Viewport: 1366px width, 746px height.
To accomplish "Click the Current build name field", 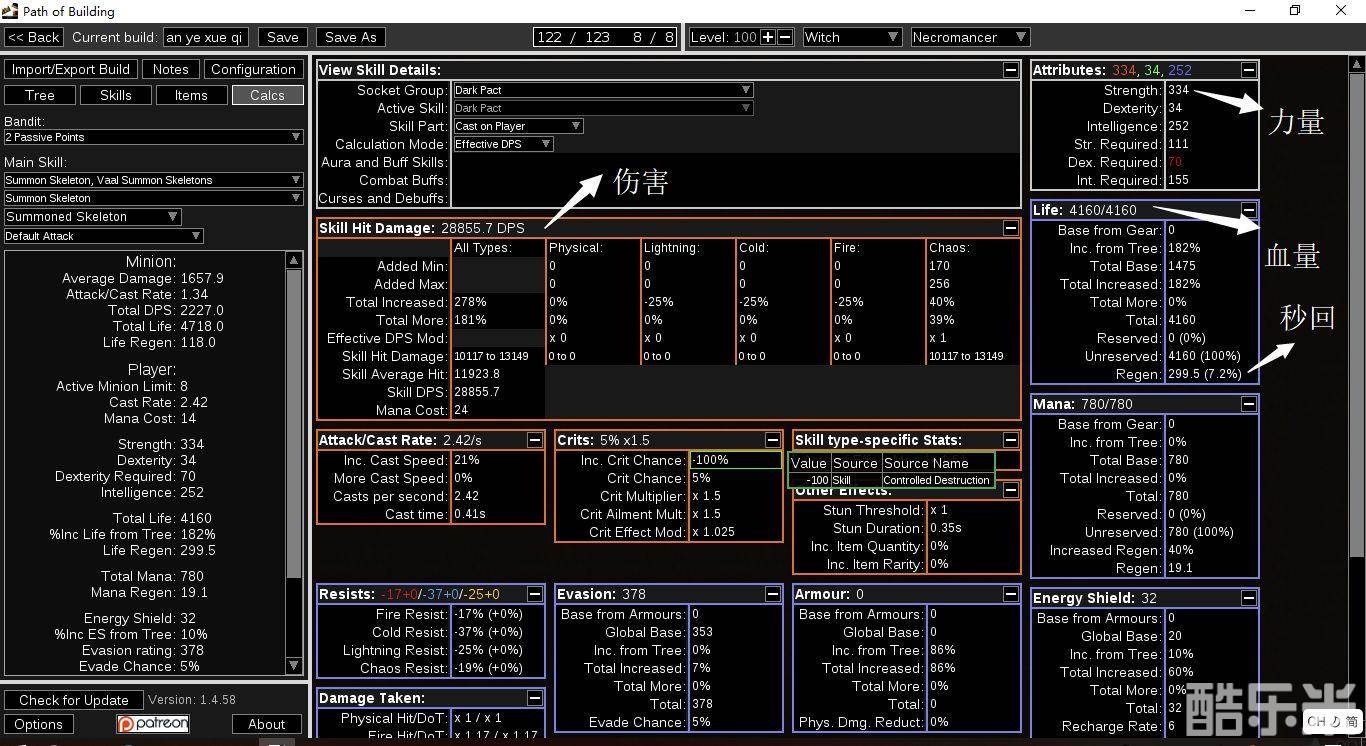I will (x=205, y=37).
